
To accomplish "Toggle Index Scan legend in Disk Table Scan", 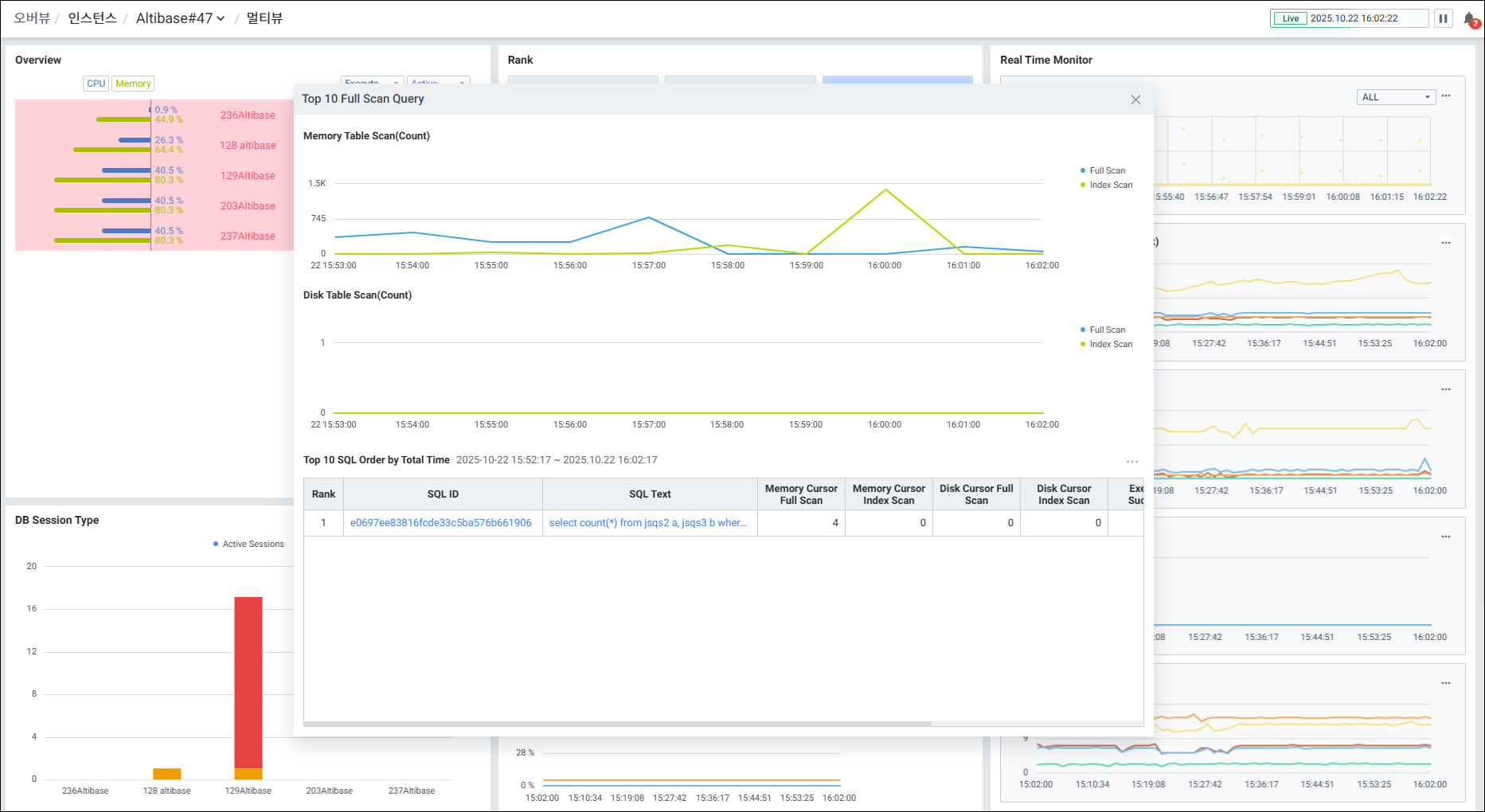I will pos(1110,344).
